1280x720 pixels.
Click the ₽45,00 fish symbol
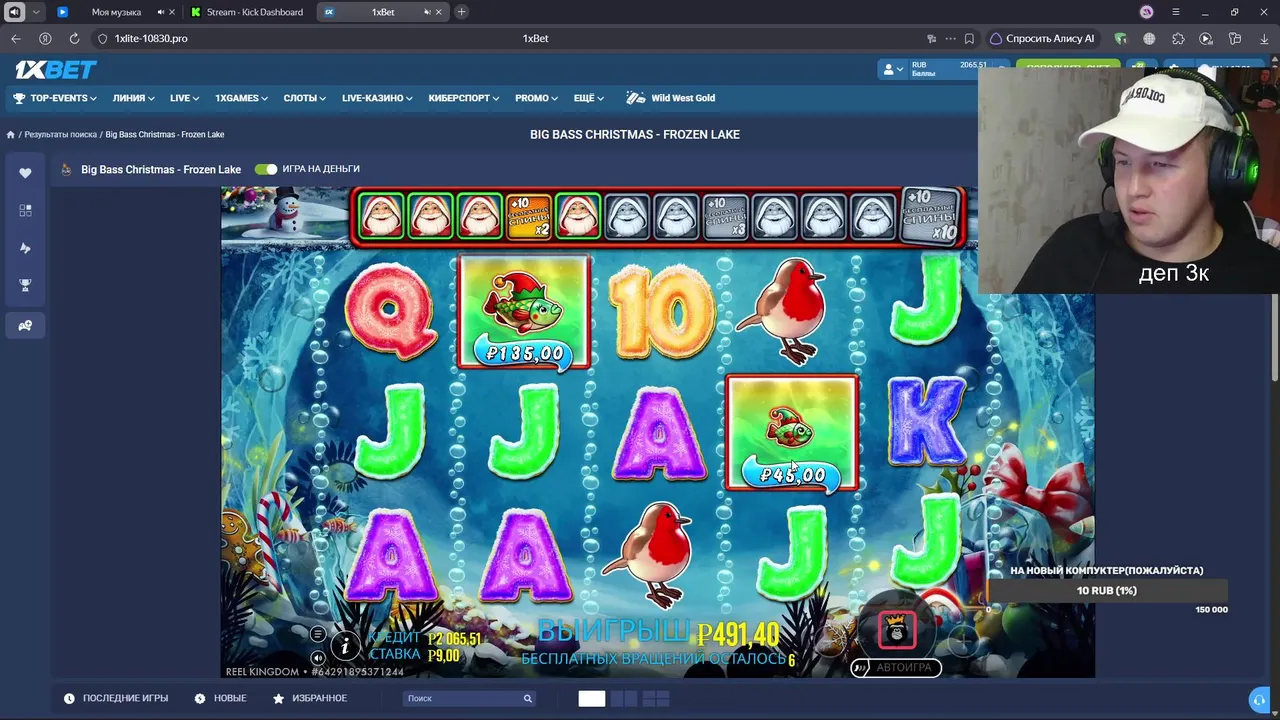point(792,433)
